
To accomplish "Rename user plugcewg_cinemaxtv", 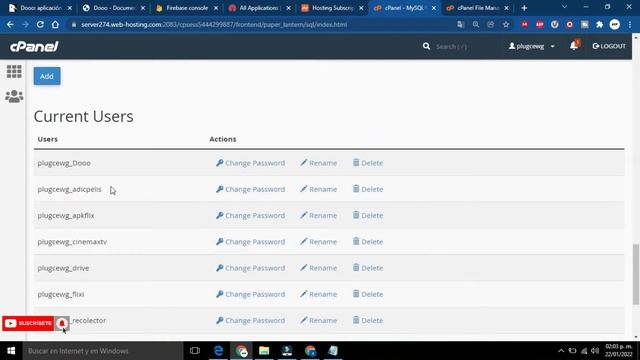I will tap(318, 242).
